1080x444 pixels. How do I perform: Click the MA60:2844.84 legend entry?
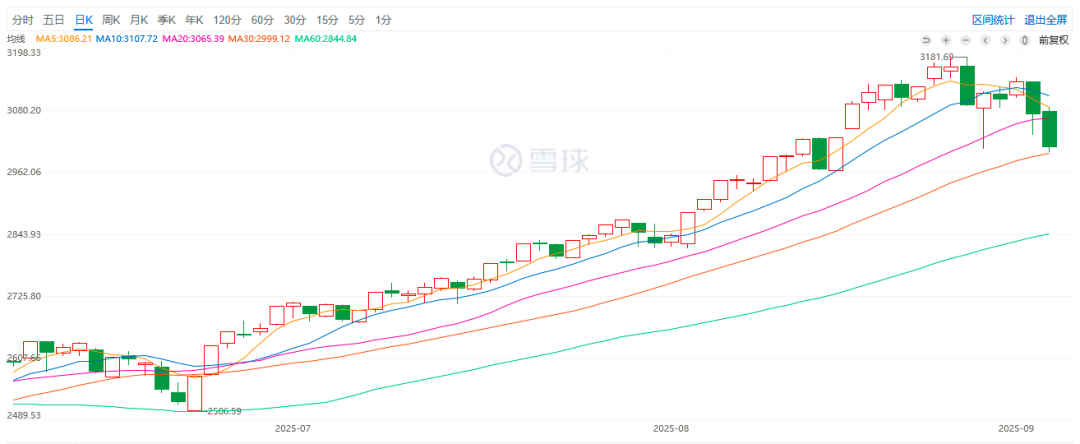326,39
